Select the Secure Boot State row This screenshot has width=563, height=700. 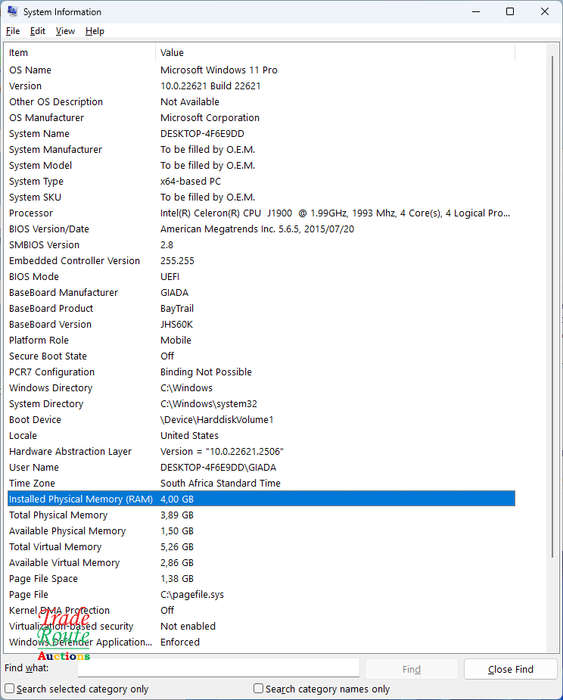[261, 356]
